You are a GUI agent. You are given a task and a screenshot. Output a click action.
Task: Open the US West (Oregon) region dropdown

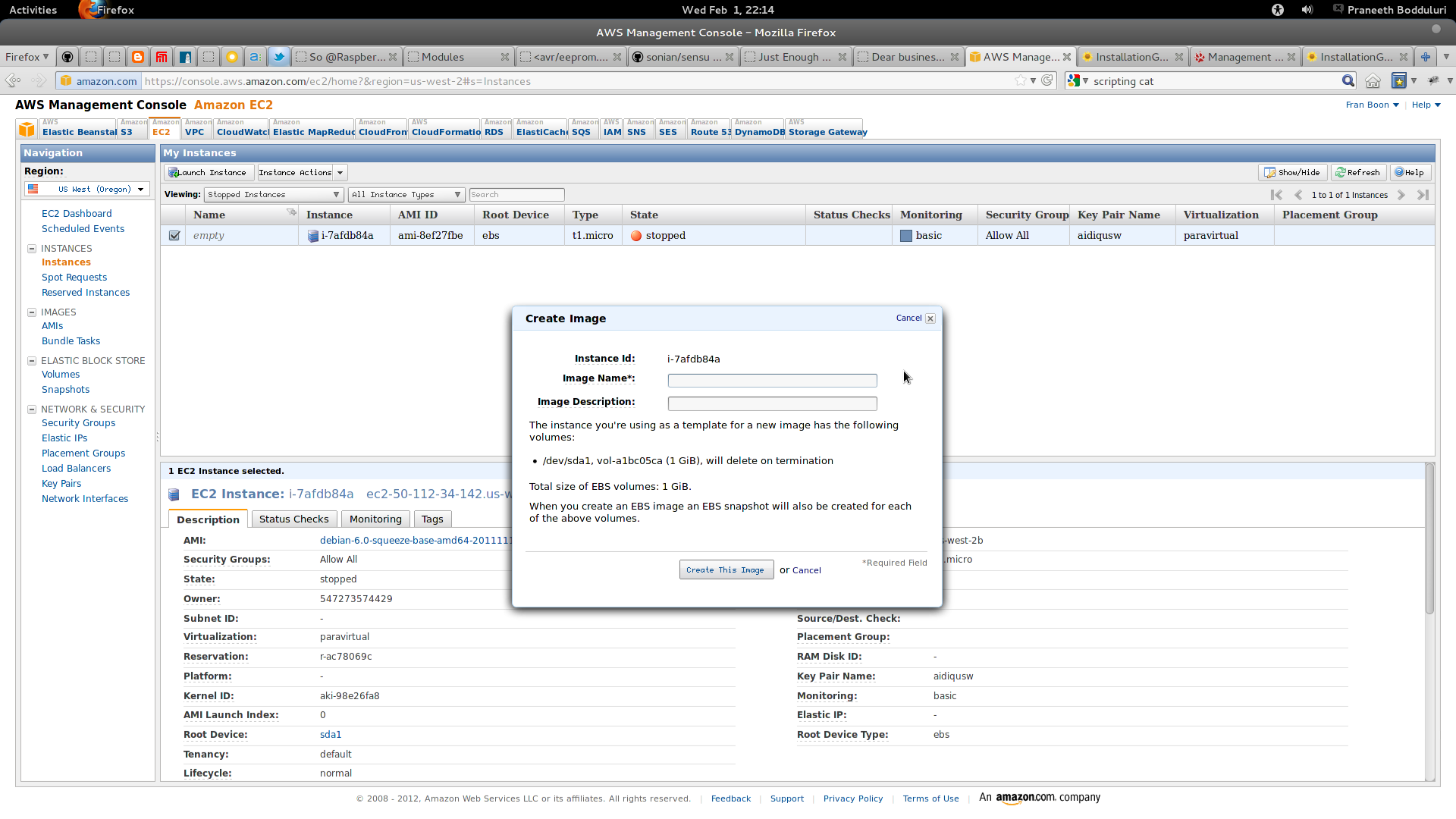[x=87, y=190]
